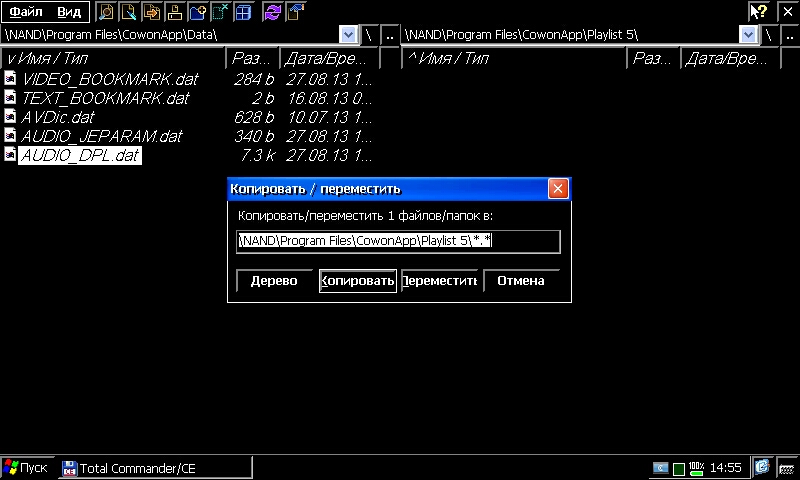Sort right panel by Имя / Тип
The image size is (800, 480).
click(514, 59)
